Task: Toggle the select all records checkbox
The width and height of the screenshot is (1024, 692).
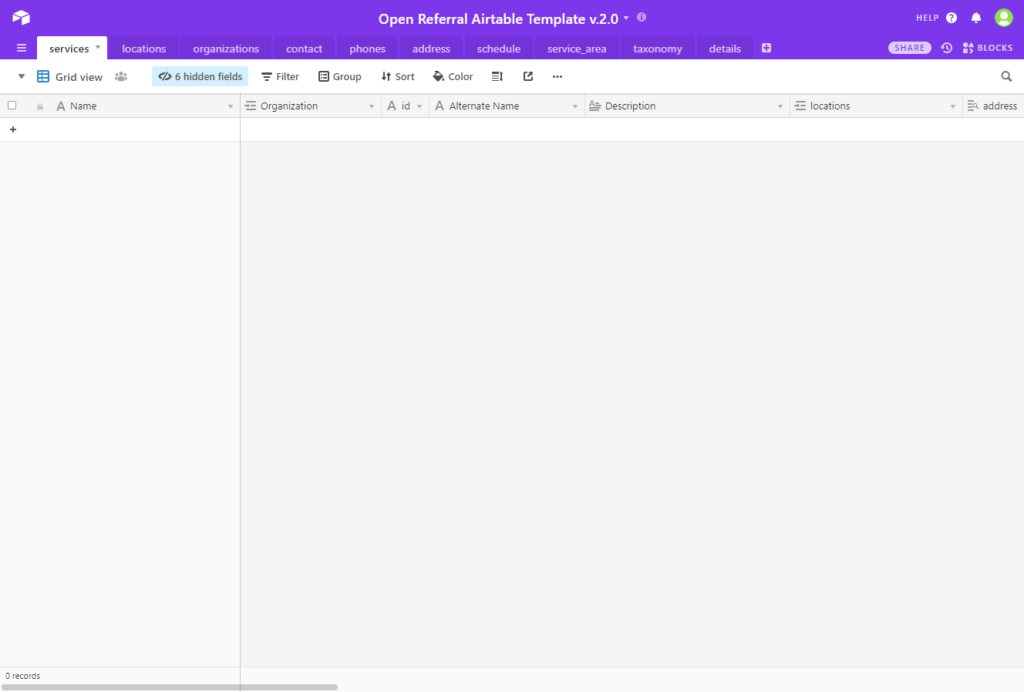Action: 12,105
